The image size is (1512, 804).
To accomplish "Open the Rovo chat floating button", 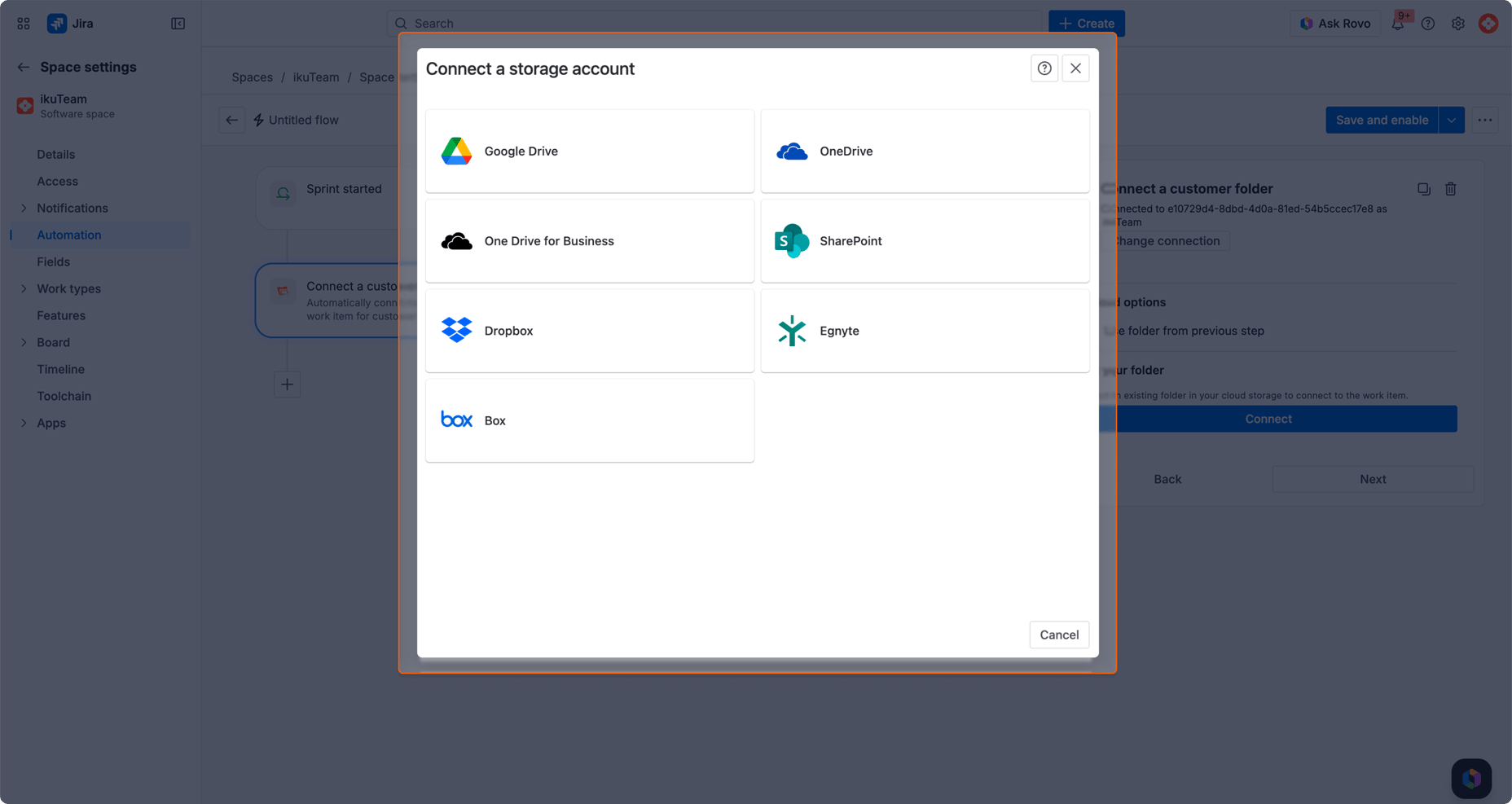I will tap(1471, 779).
